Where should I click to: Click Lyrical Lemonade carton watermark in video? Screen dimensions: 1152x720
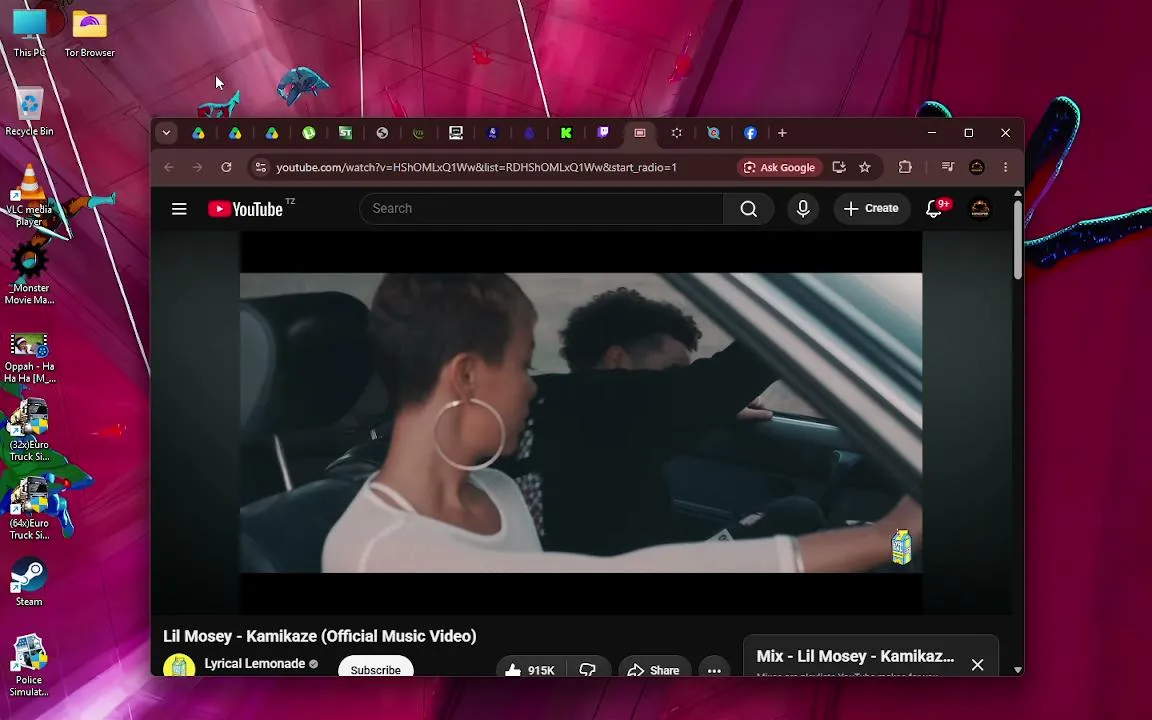pos(901,547)
